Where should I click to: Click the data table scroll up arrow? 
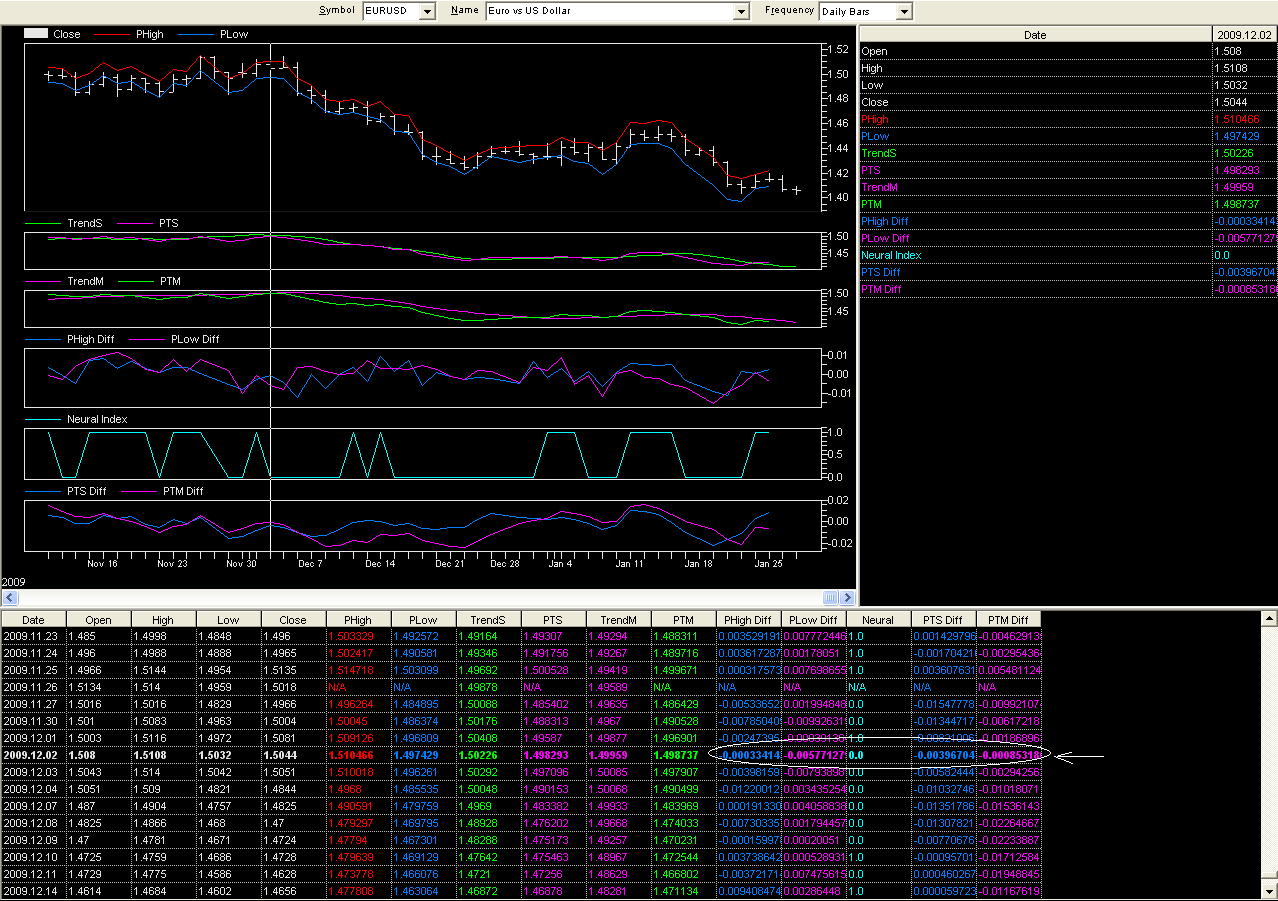click(x=1270, y=619)
